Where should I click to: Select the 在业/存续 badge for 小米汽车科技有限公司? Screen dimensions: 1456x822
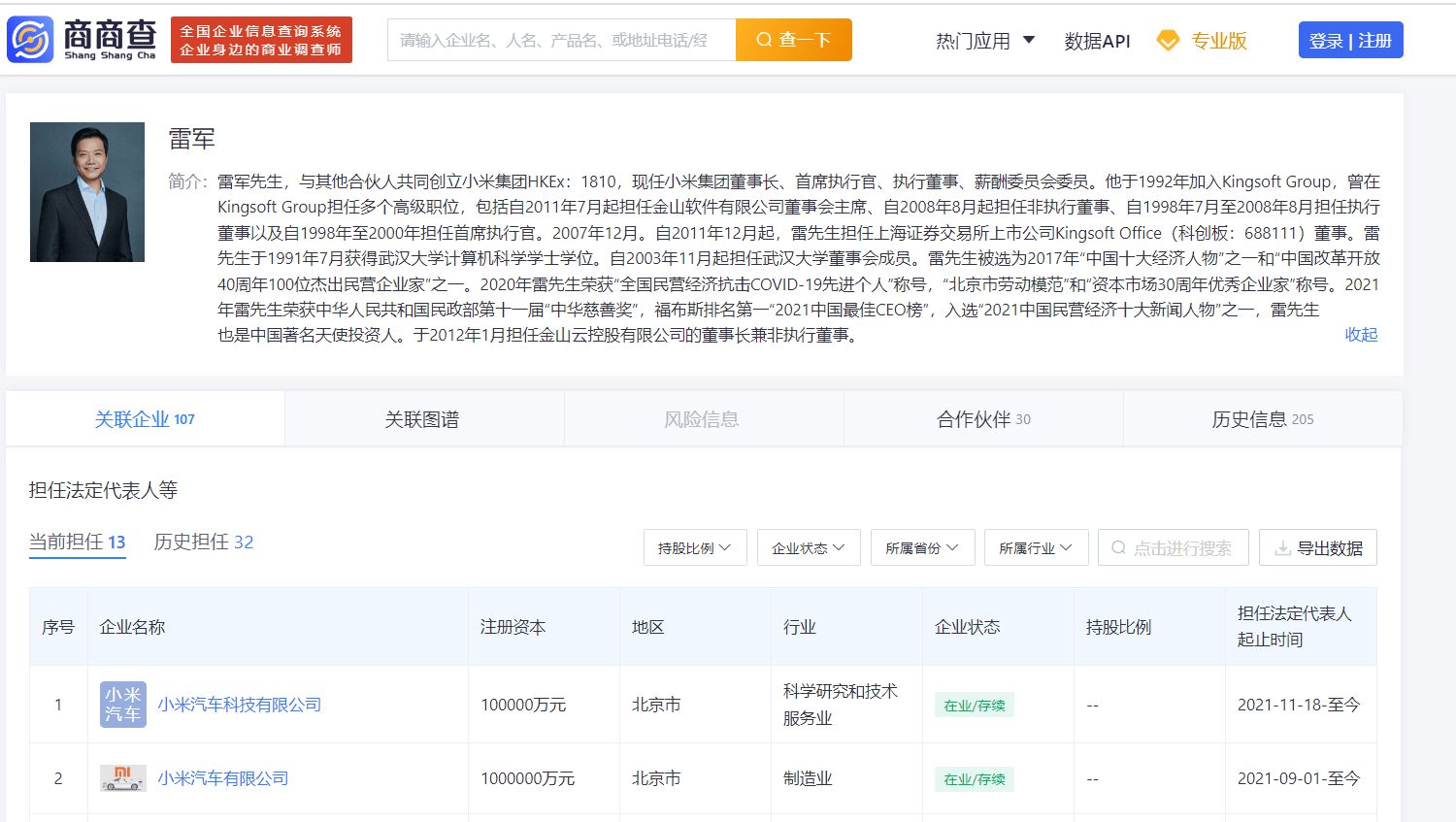coord(975,706)
